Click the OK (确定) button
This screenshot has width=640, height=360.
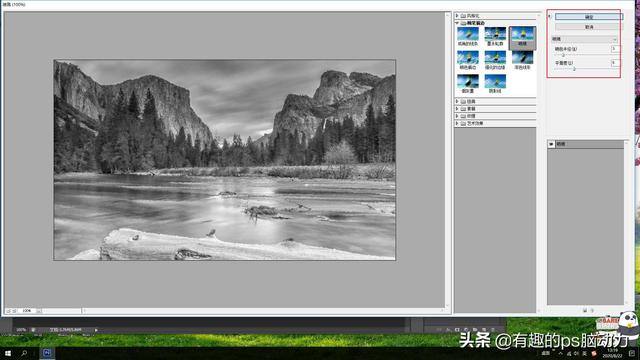589,17
